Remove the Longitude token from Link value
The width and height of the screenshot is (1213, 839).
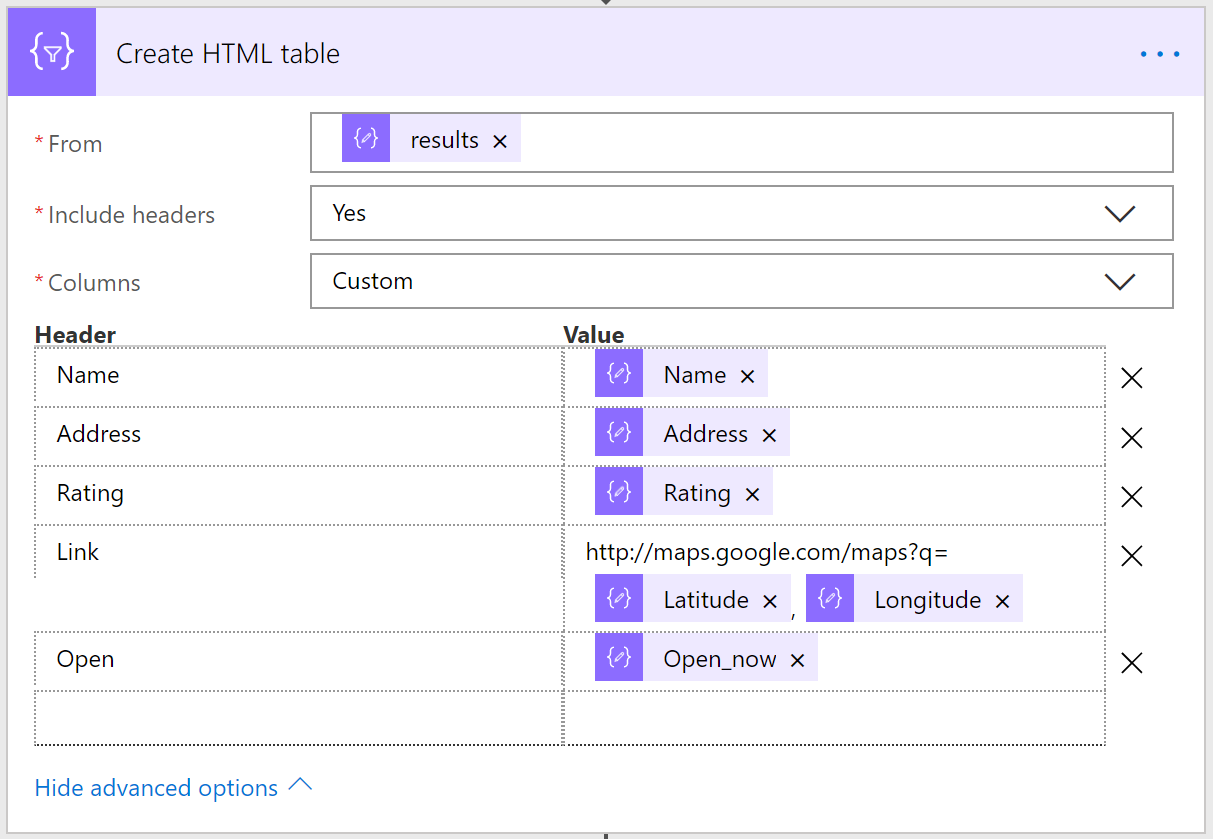pos(1002,601)
